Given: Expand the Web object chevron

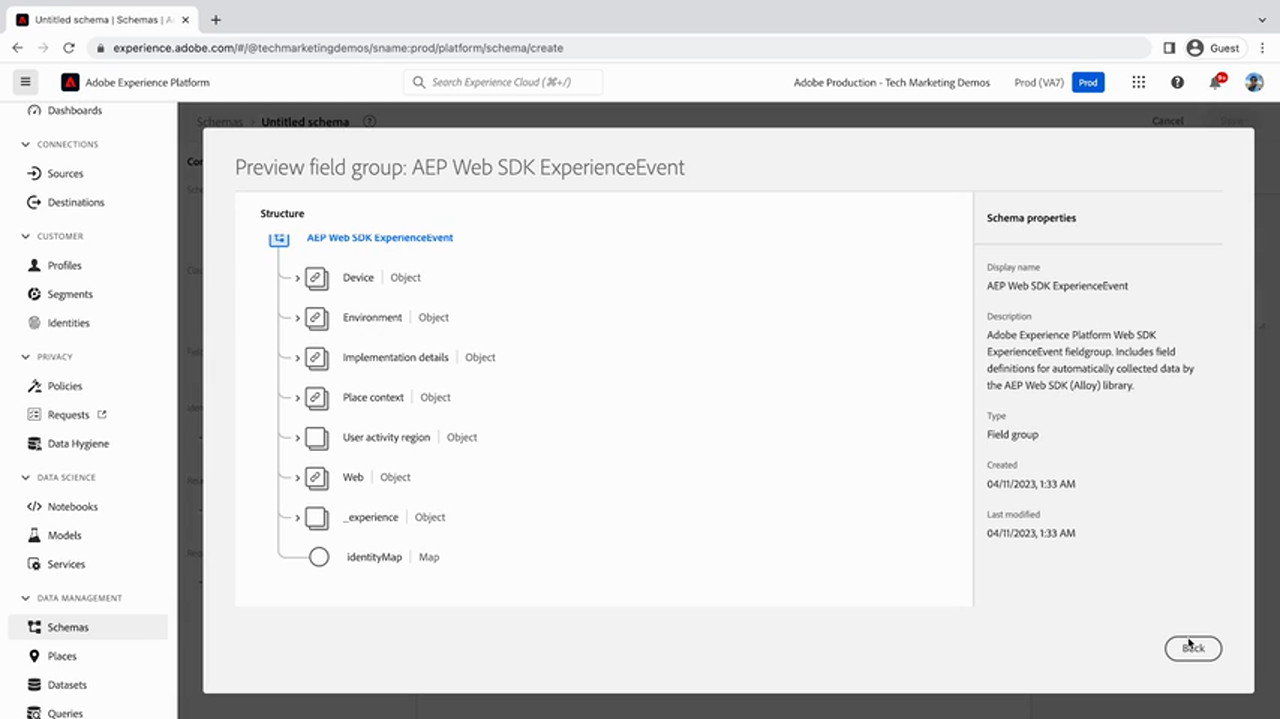Looking at the screenshot, I should click(297, 478).
